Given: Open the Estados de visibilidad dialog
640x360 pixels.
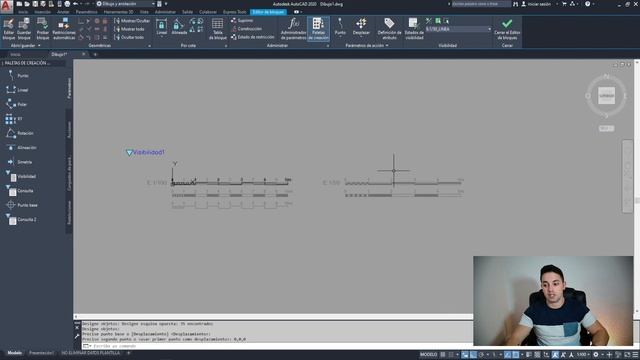Looking at the screenshot, I should pos(414,29).
